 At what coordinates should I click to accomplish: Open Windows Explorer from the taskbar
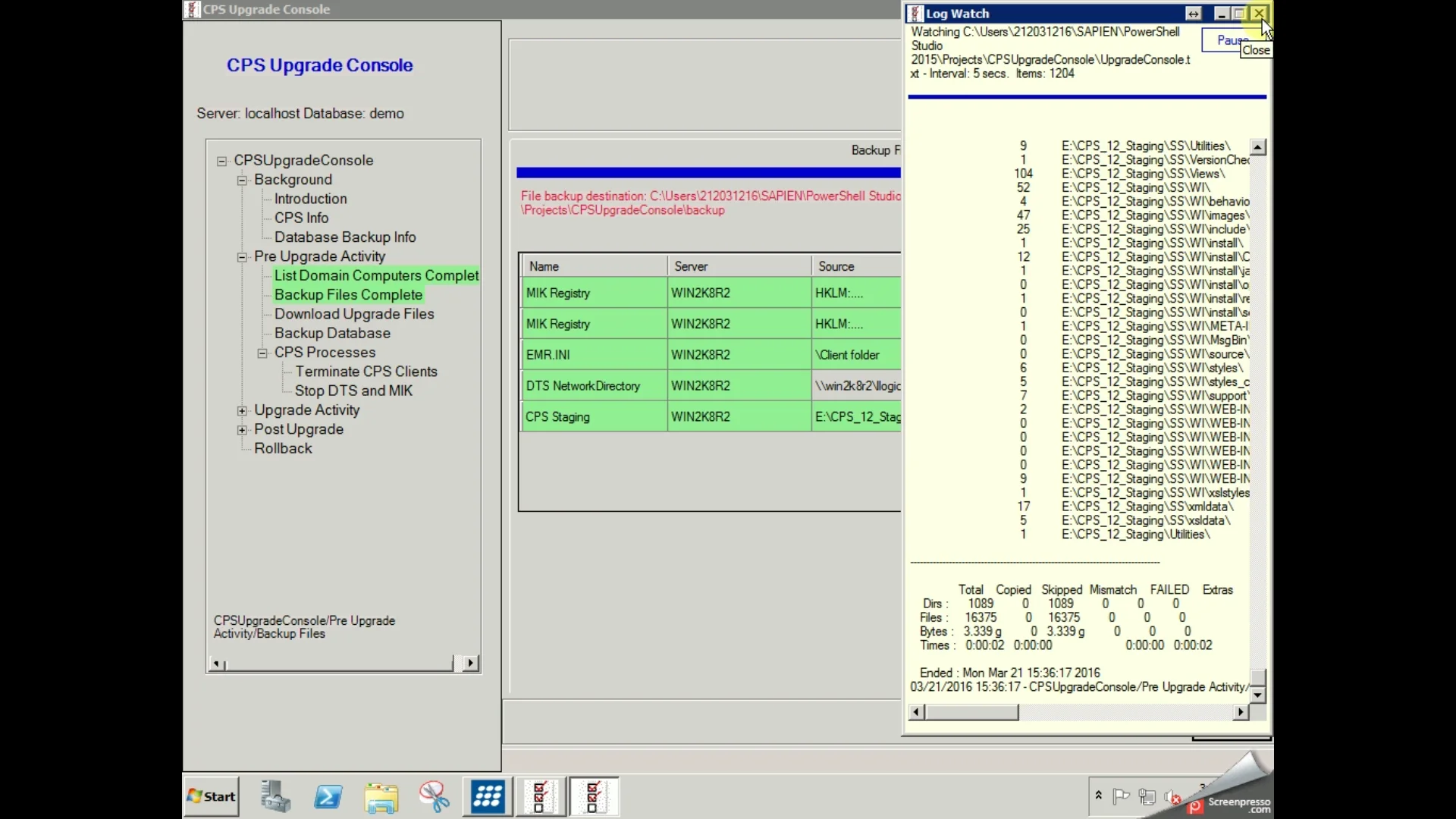click(381, 796)
